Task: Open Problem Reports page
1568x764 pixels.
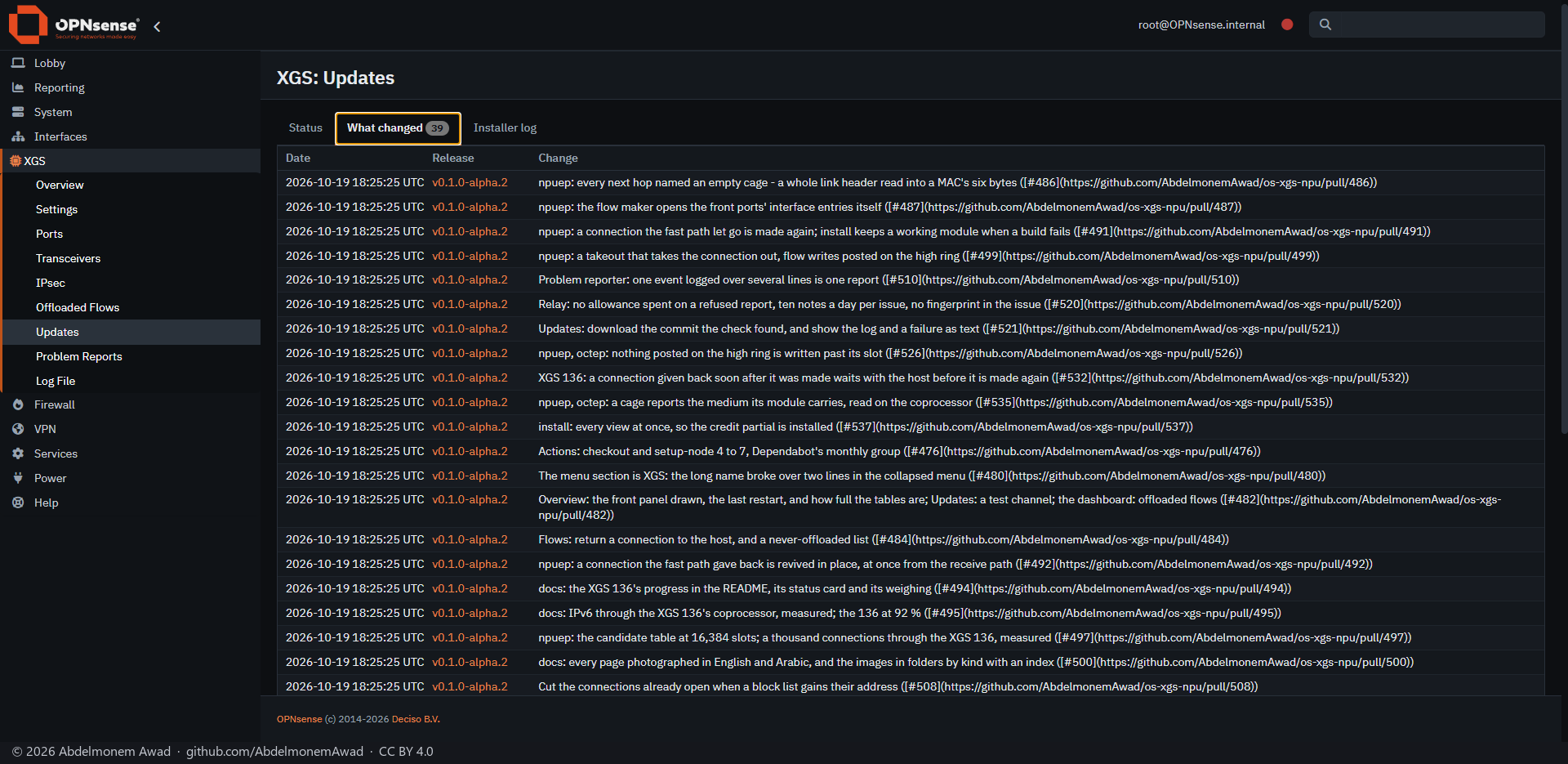Action: coord(132,356)
